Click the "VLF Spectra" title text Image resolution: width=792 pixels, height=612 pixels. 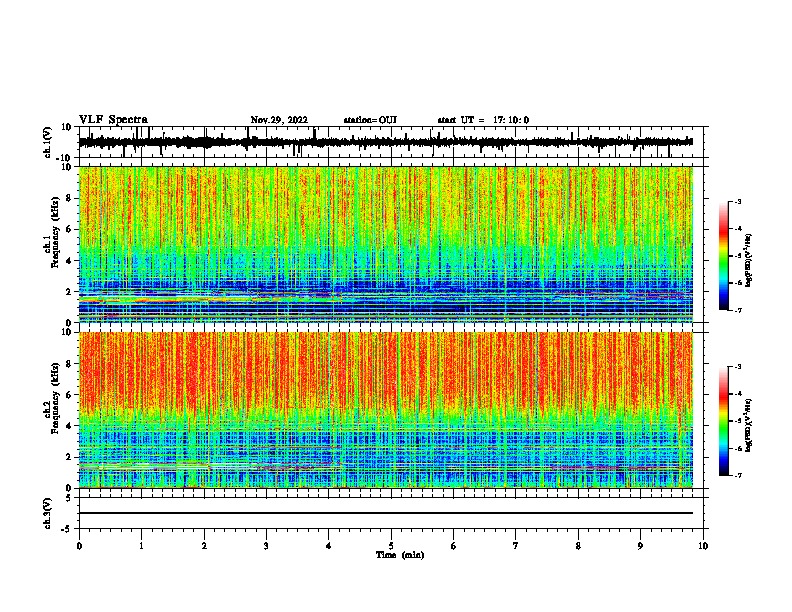click(x=113, y=120)
